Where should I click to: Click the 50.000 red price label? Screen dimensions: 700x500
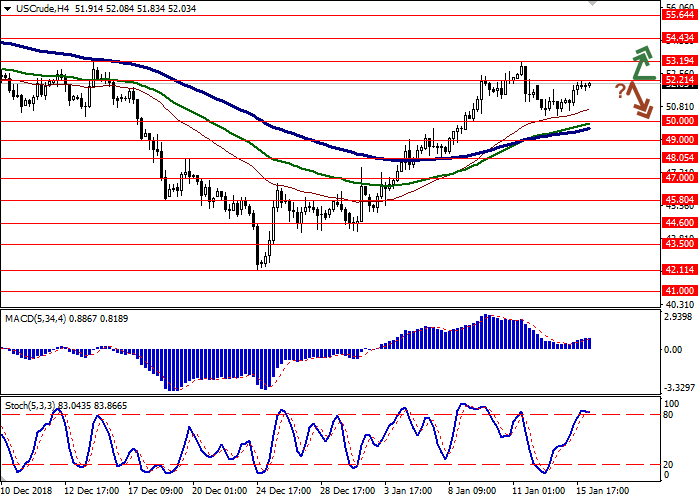679,121
